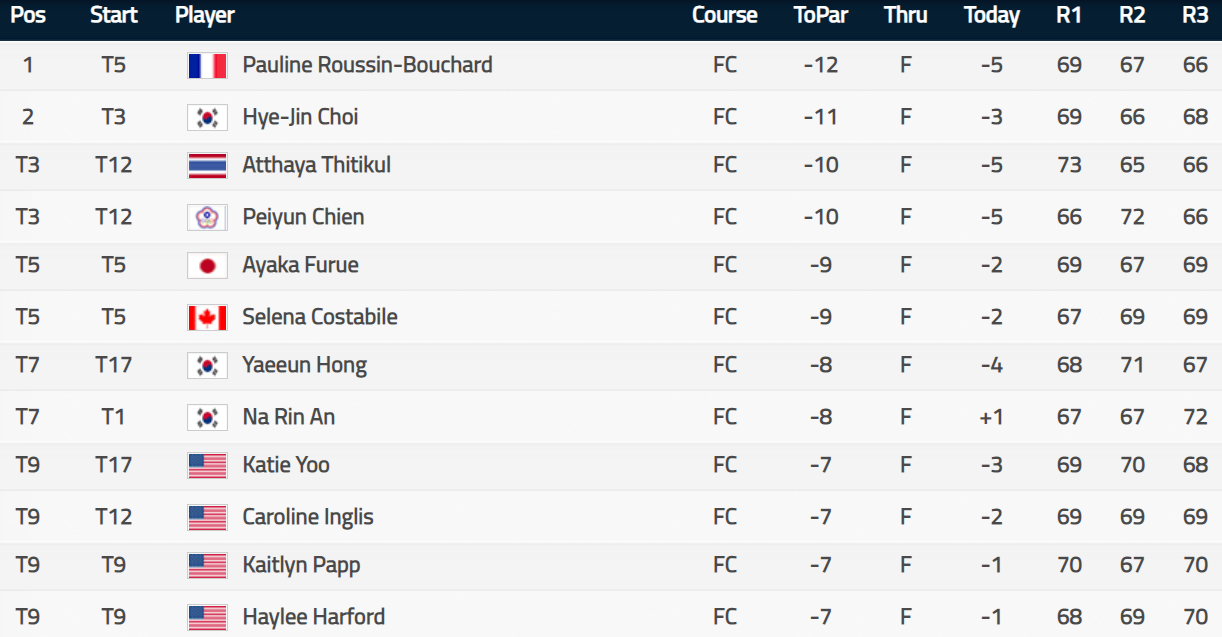Screen dimensions: 1222x637
Task: Click the Korean flag next to Hye-Jin Choi
Action: [207, 117]
